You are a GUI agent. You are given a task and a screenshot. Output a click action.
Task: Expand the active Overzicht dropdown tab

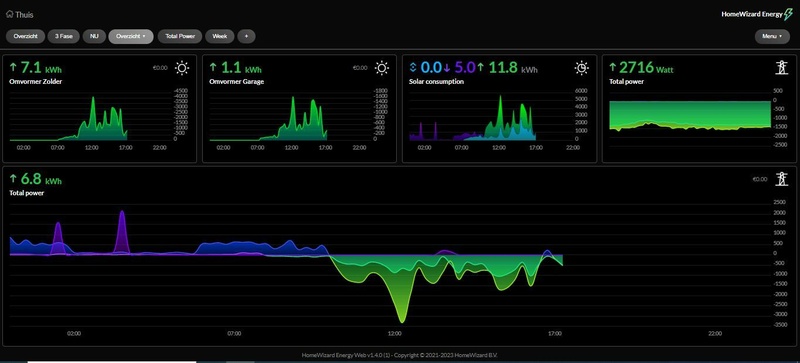pyautogui.click(x=131, y=36)
